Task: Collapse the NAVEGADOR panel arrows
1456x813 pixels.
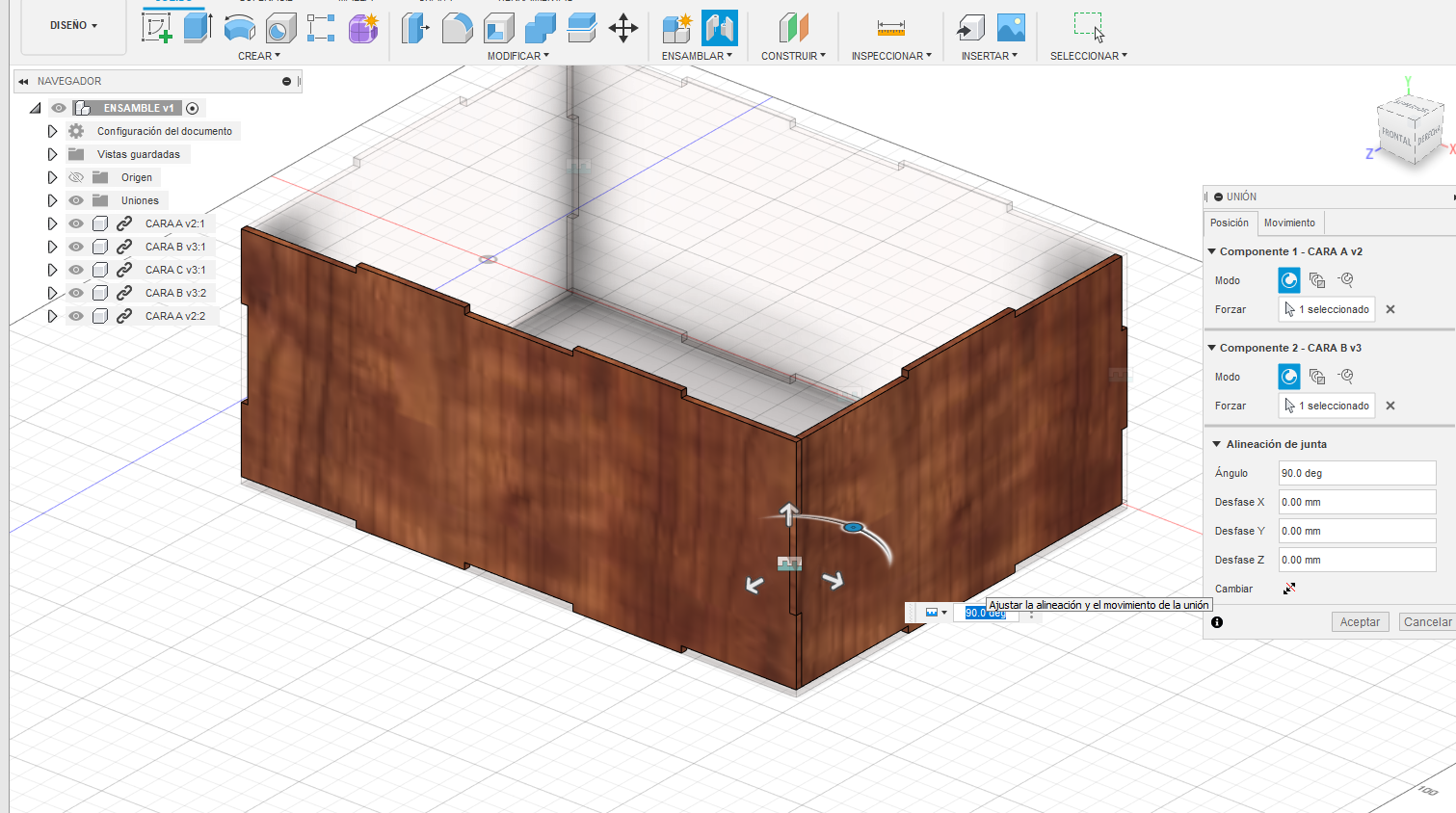Action: 23,82
